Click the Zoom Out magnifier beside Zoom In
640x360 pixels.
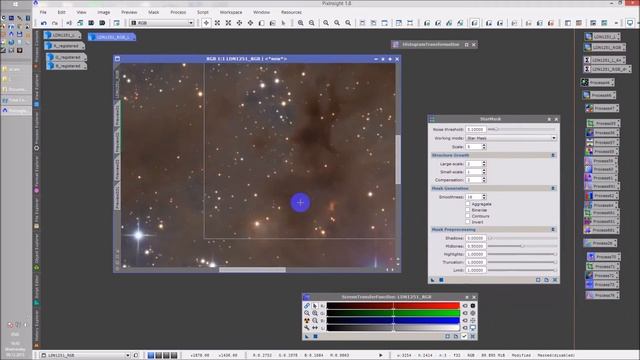[x=312, y=23]
